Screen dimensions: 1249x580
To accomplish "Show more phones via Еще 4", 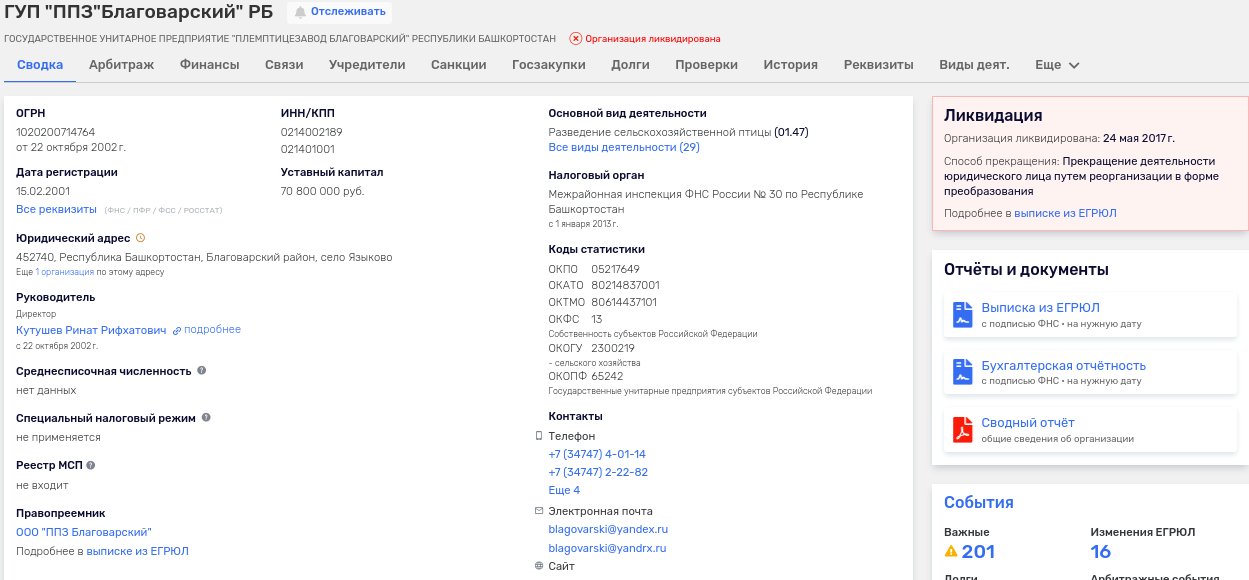I will (x=564, y=490).
